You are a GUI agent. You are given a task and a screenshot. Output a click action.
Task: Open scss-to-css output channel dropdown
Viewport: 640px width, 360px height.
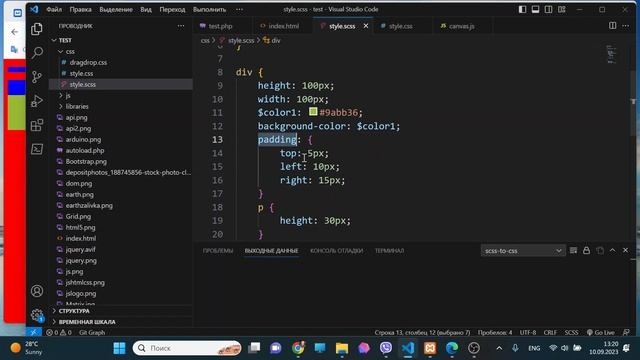pos(523,251)
